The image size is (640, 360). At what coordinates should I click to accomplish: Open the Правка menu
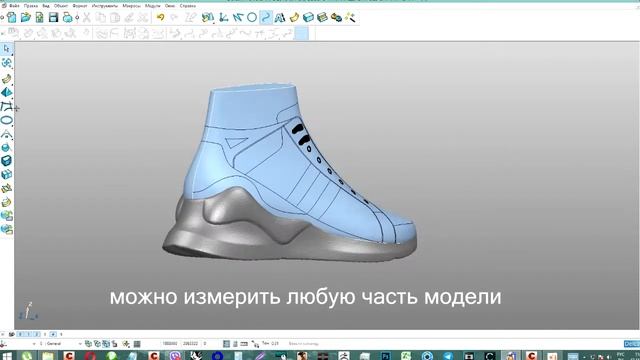[31, 6]
